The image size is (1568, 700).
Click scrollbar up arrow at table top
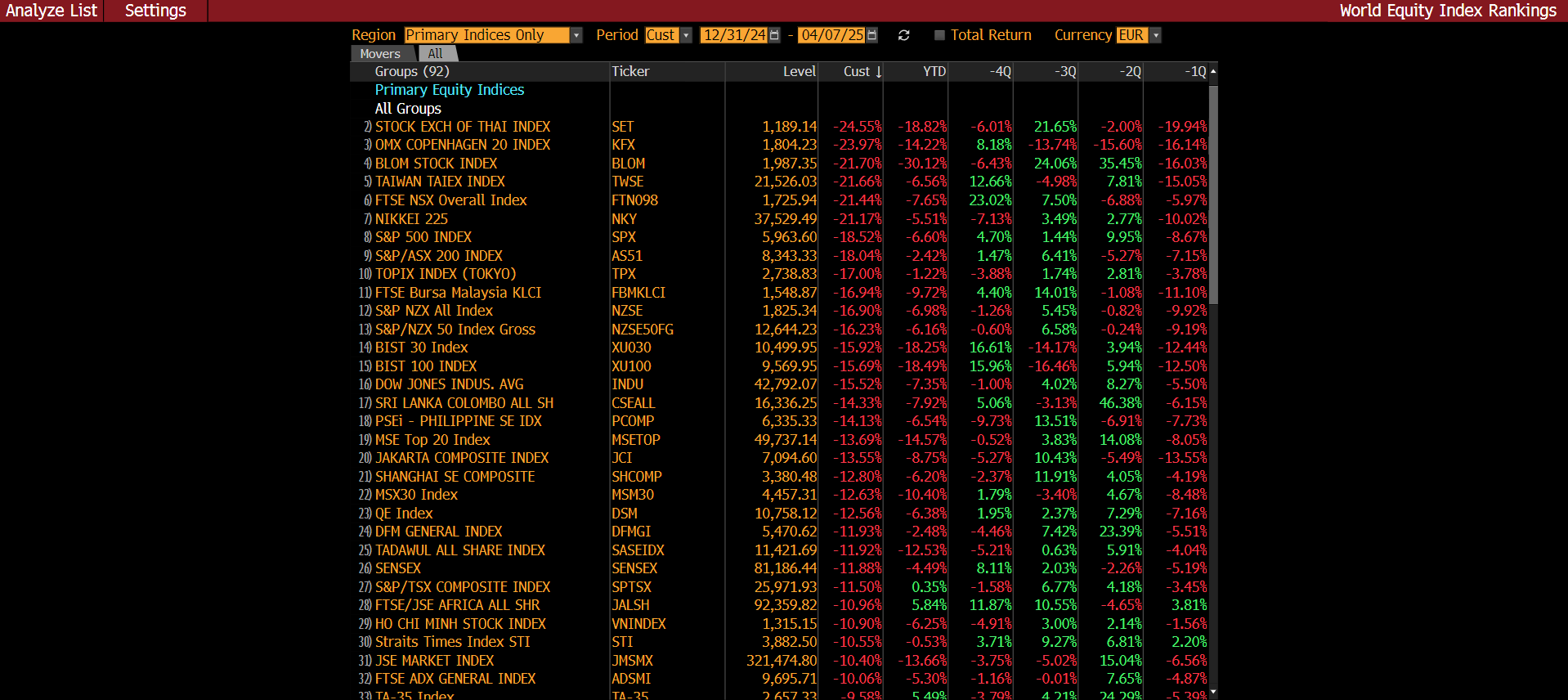point(1213,72)
